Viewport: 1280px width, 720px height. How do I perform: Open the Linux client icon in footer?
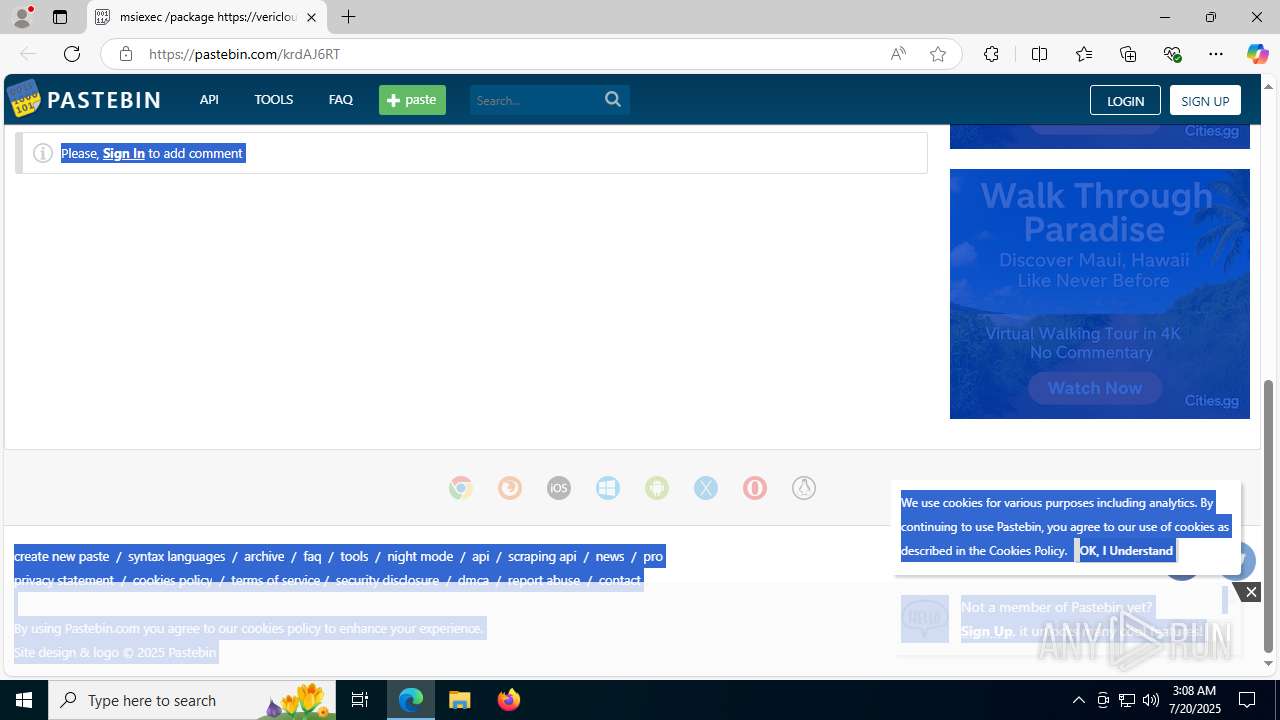pyautogui.click(x=804, y=488)
